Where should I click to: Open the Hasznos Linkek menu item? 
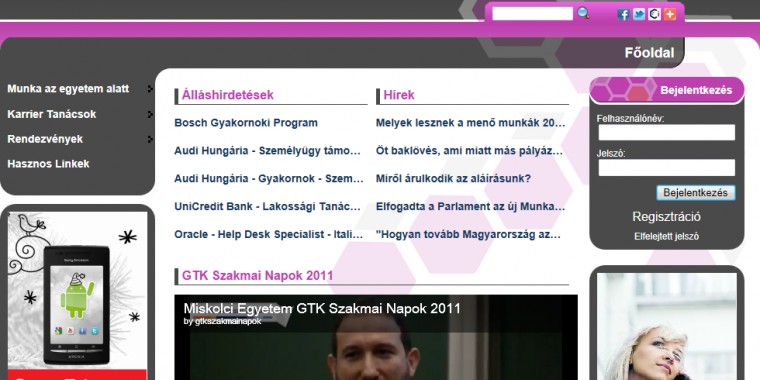[48, 164]
